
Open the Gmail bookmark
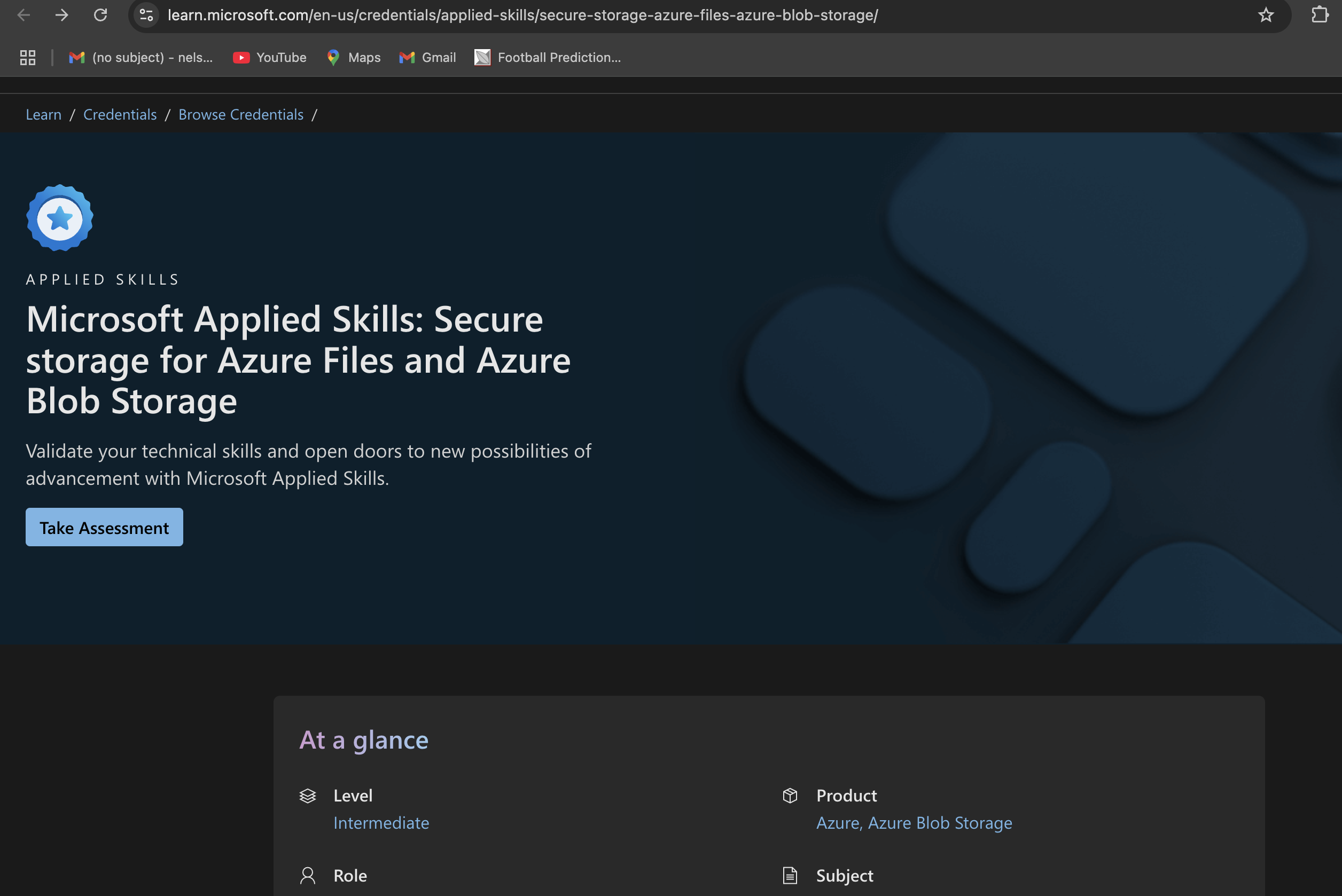(427, 58)
